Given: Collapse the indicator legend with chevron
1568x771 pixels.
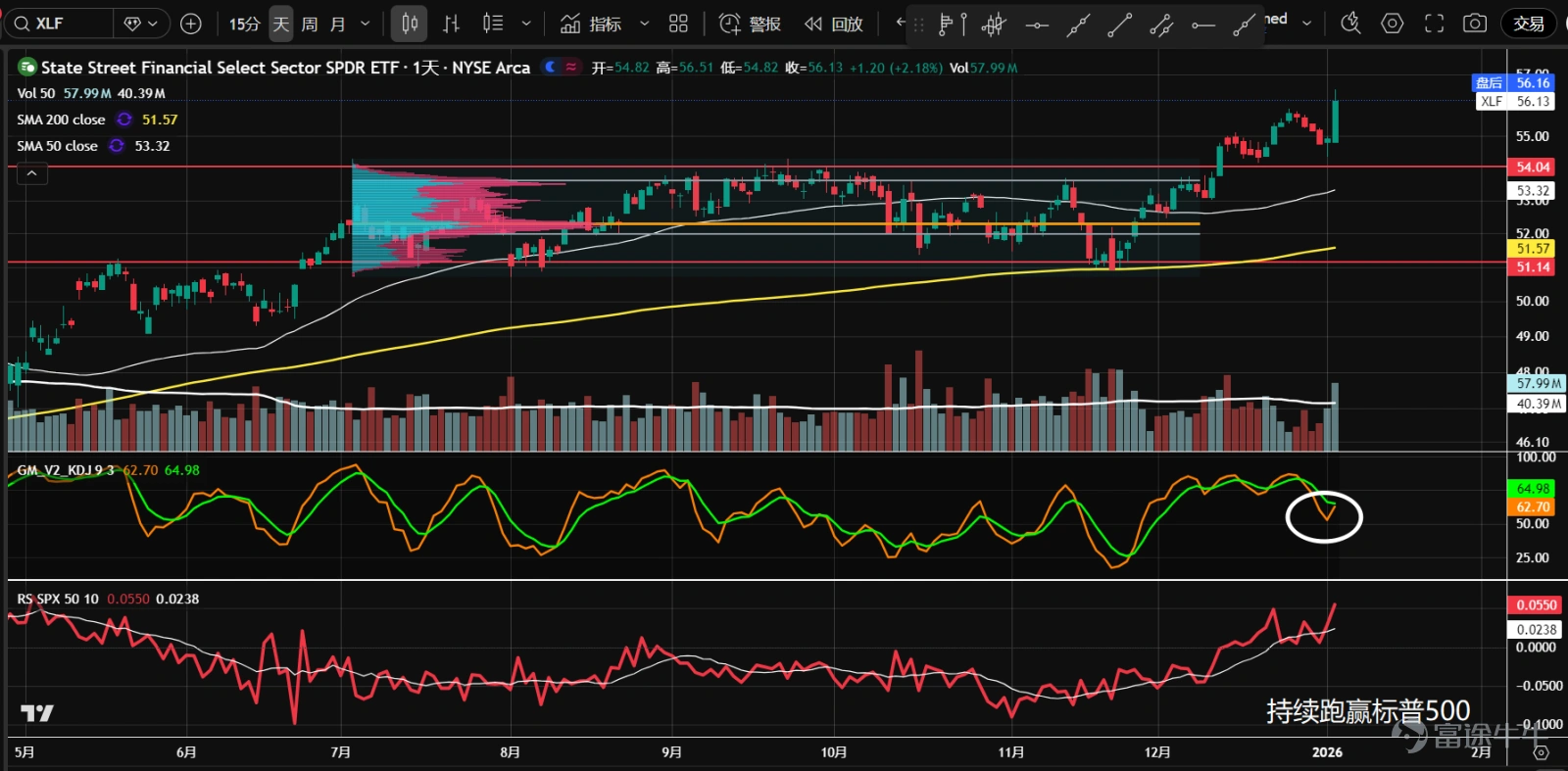Looking at the screenshot, I should pyautogui.click(x=31, y=173).
